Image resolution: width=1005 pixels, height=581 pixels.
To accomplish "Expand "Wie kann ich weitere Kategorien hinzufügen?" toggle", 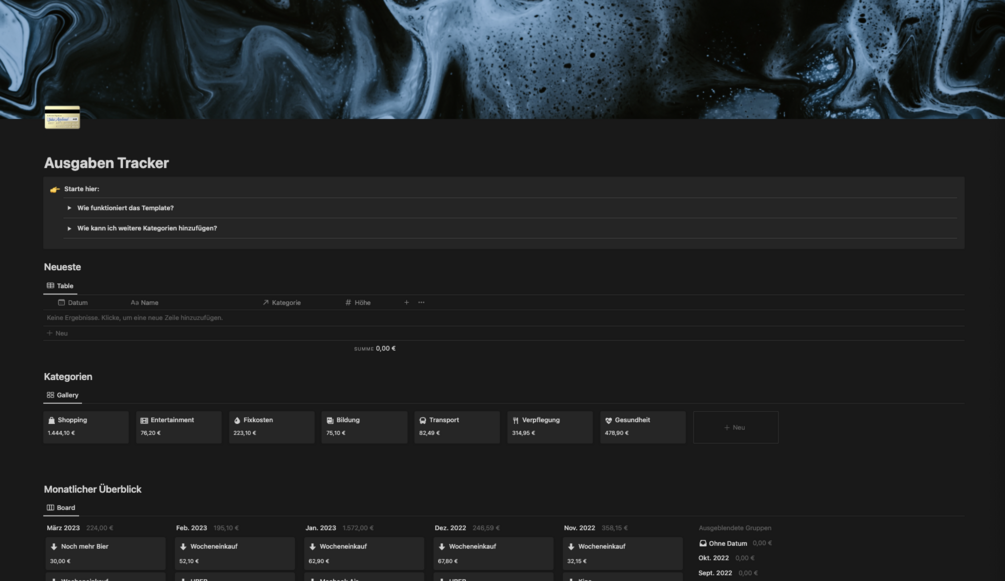I will point(69,228).
